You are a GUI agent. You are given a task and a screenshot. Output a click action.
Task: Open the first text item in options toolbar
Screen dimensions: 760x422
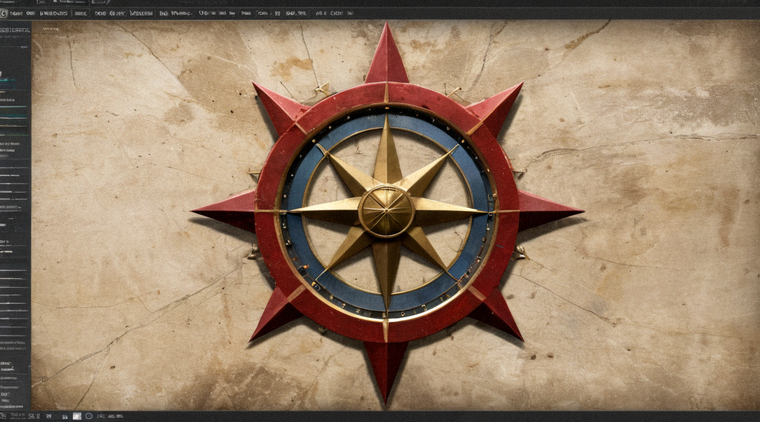17,13
